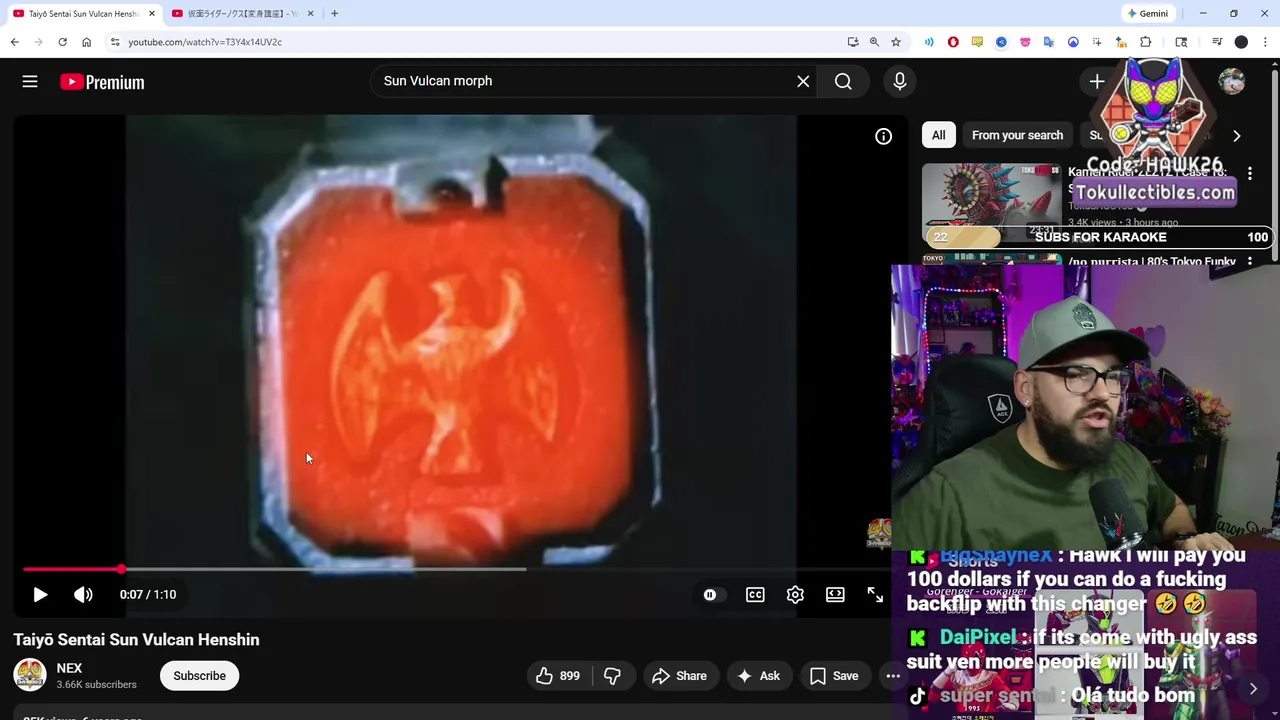Switch to theater mode
Viewport: 1280px width, 720px height.
pyautogui.click(x=835, y=594)
